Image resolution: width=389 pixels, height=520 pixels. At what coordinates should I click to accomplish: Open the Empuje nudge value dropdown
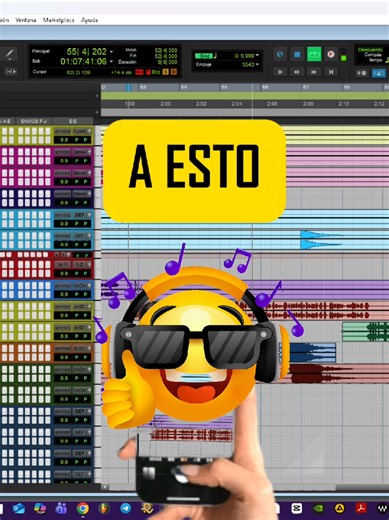pyautogui.click(x=257, y=64)
